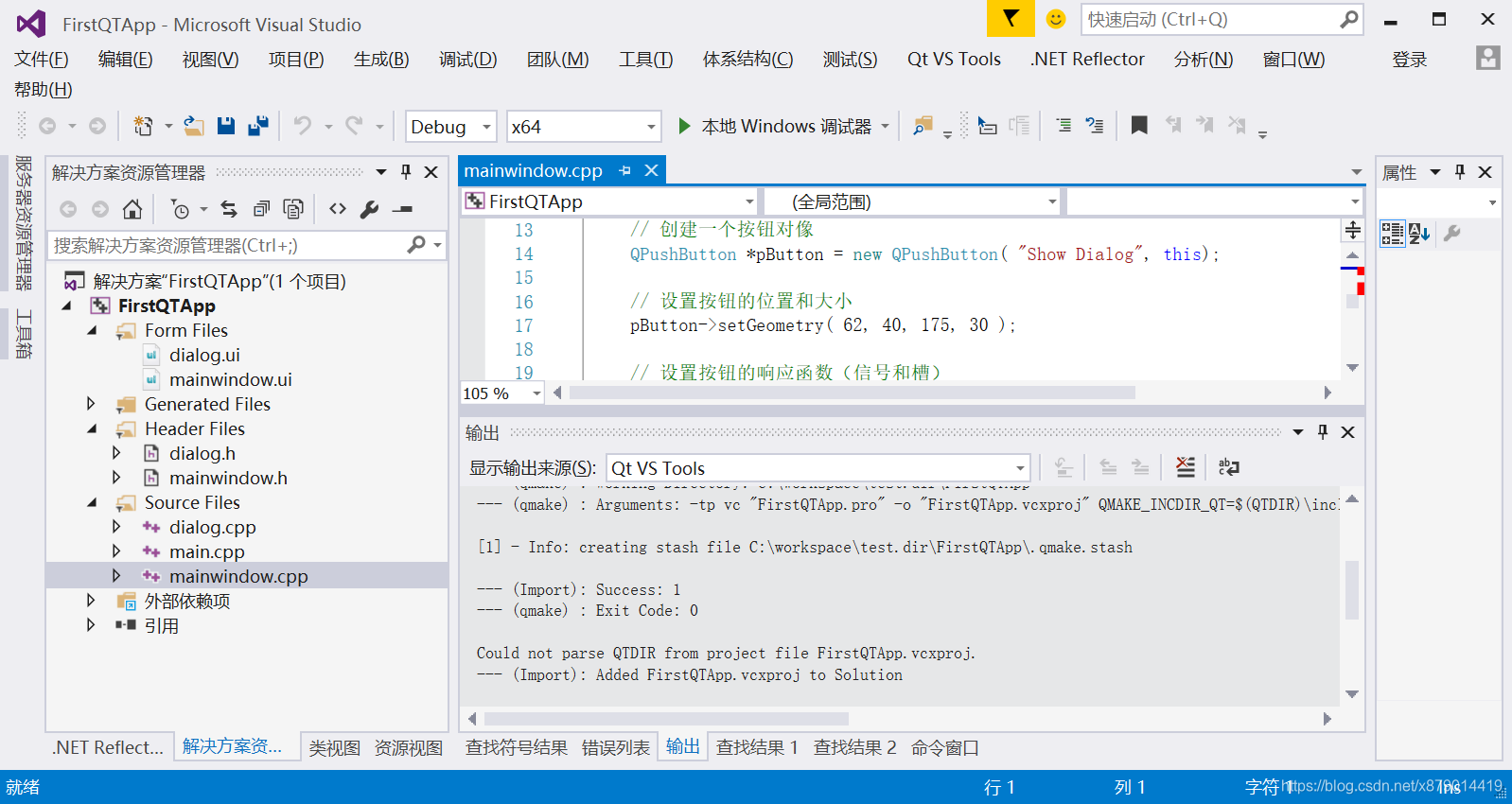Switch to the 类视图 tab
Viewport: 1512px width, 804px height.
335,747
